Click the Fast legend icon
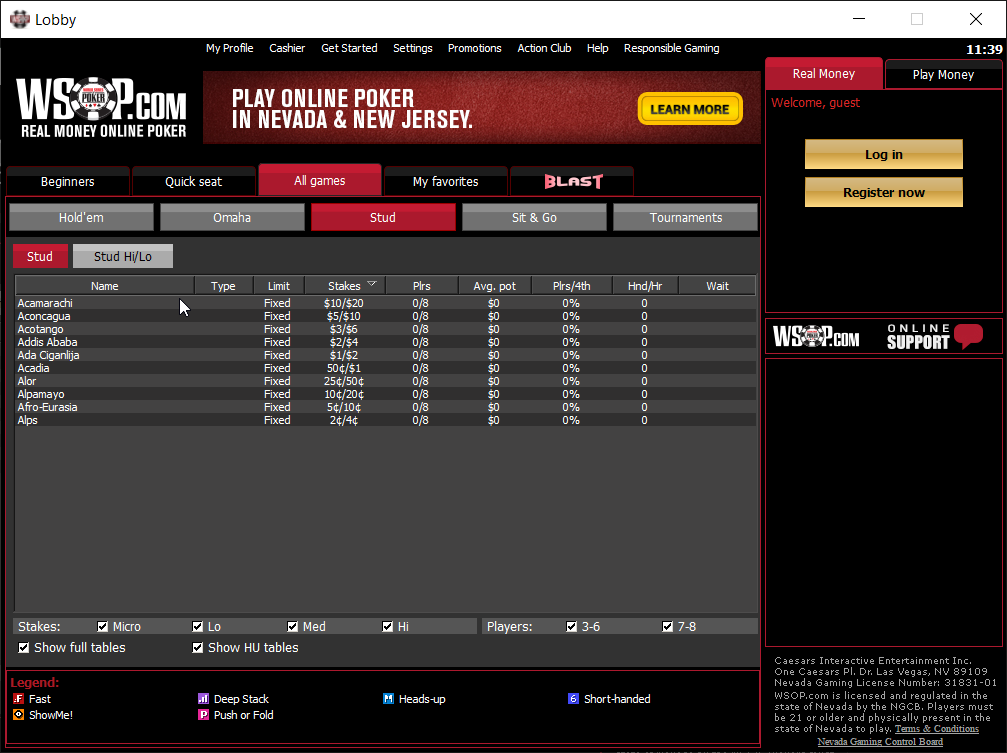 (19, 698)
